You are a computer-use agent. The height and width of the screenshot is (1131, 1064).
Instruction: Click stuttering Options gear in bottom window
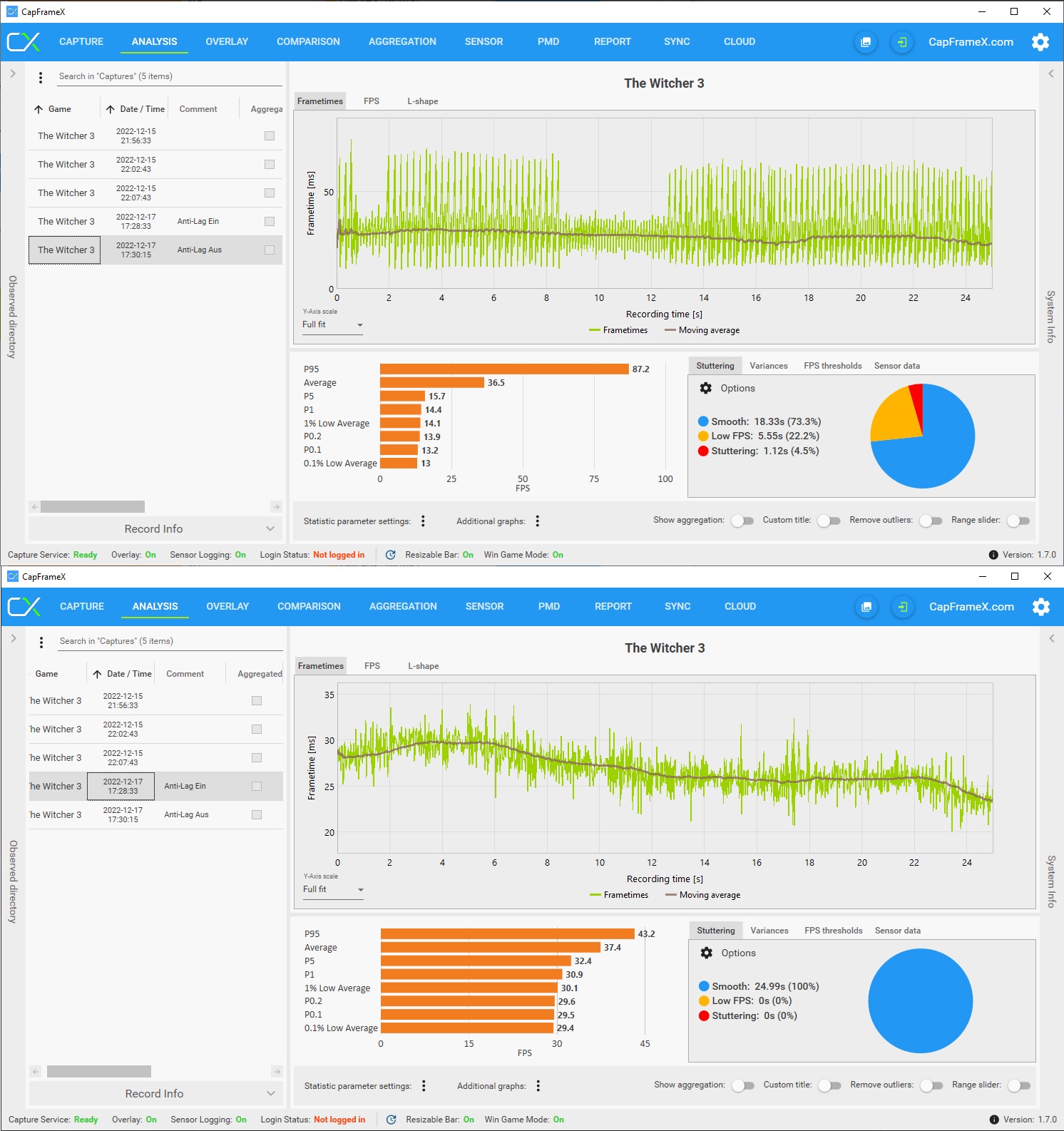pyautogui.click(x=707, y=953)
